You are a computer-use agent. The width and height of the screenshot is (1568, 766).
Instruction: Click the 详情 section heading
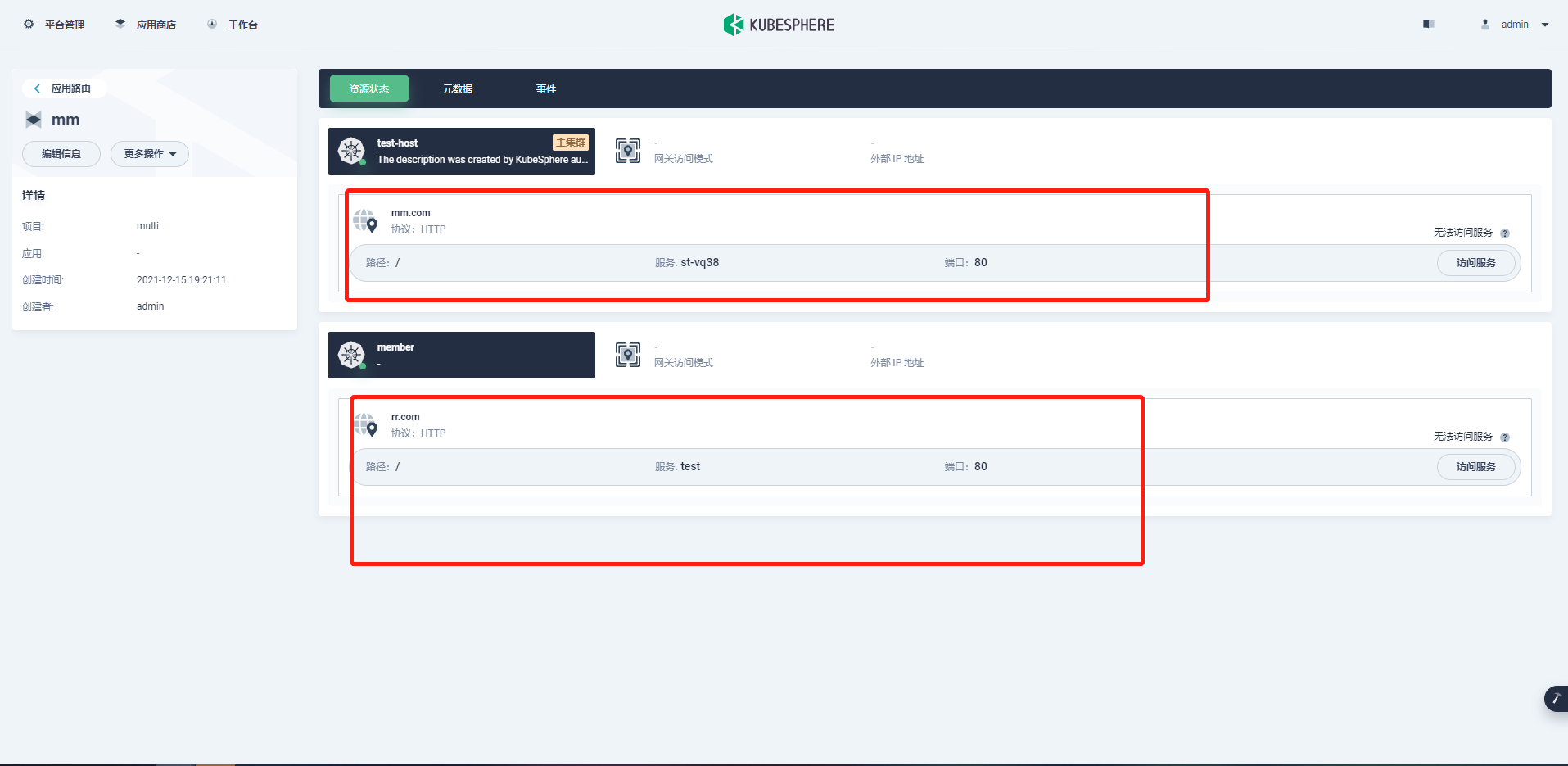click(34, 195)
